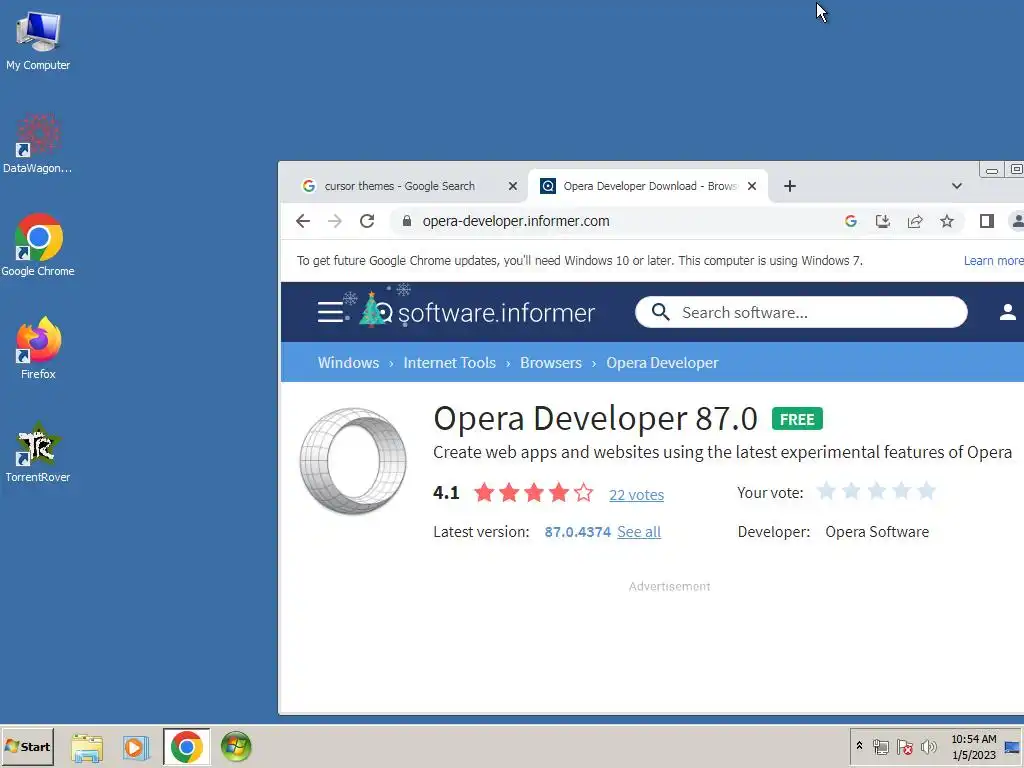The image size is (1024, 768).
Task: Bookmark this tab with star icon
Action: 947,221
